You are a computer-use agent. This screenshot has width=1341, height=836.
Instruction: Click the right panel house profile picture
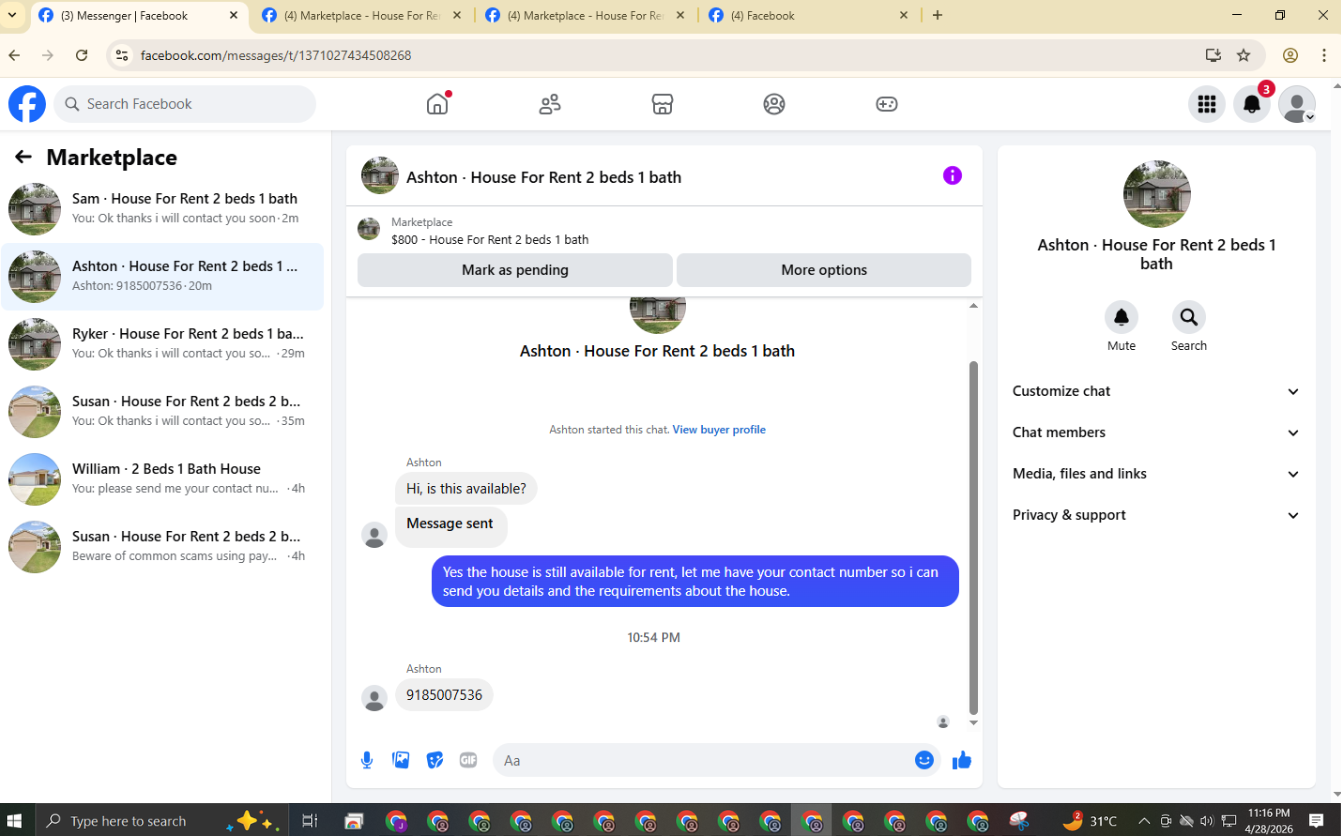[1156, 194]
